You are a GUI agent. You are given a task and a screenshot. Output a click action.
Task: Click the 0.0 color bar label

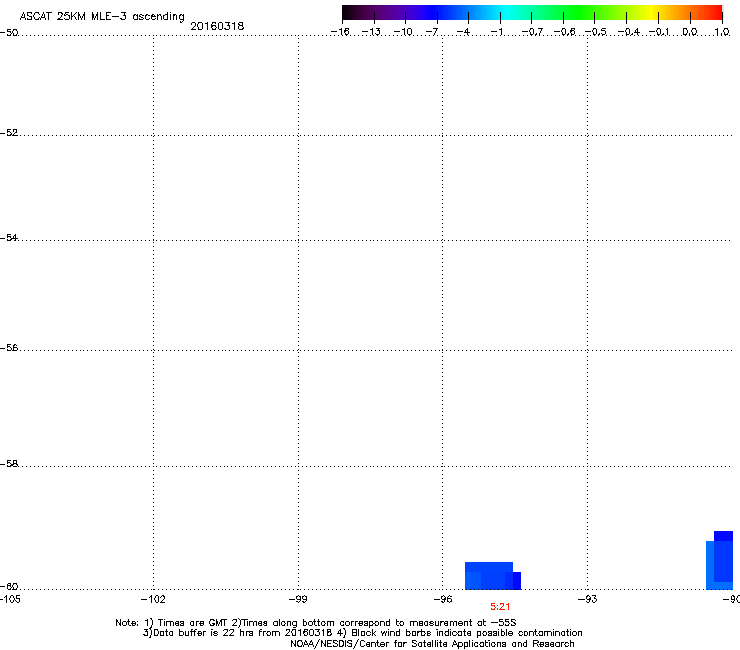(690, 32)
